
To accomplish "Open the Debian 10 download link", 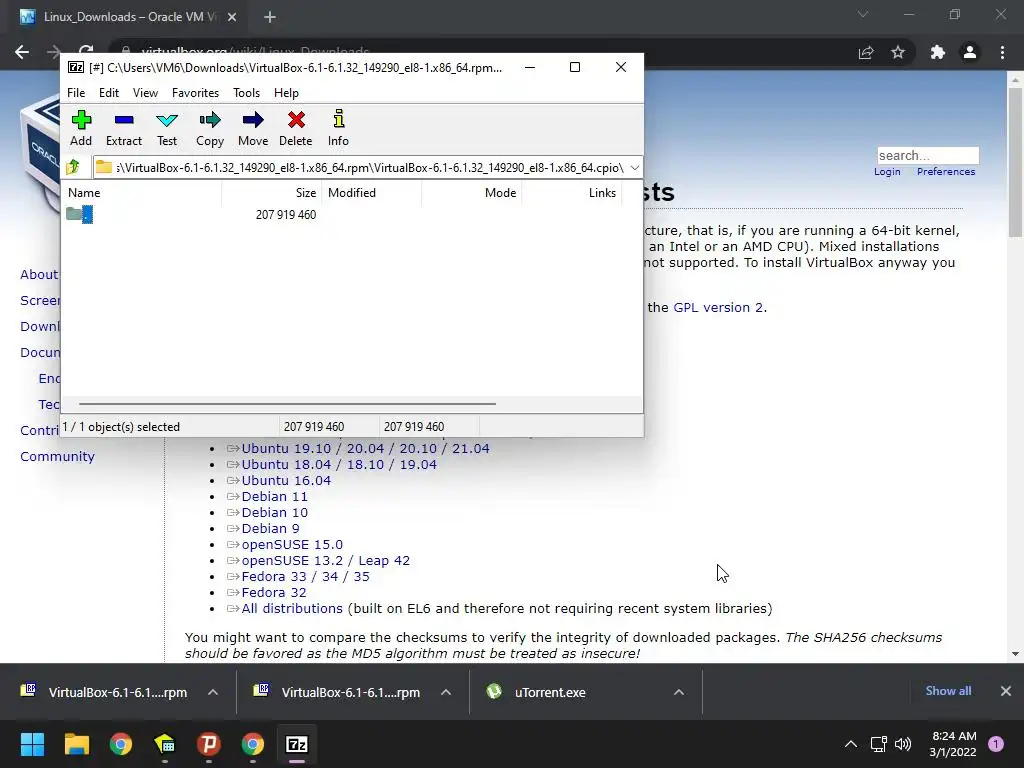I will click(x=274, y=513).
